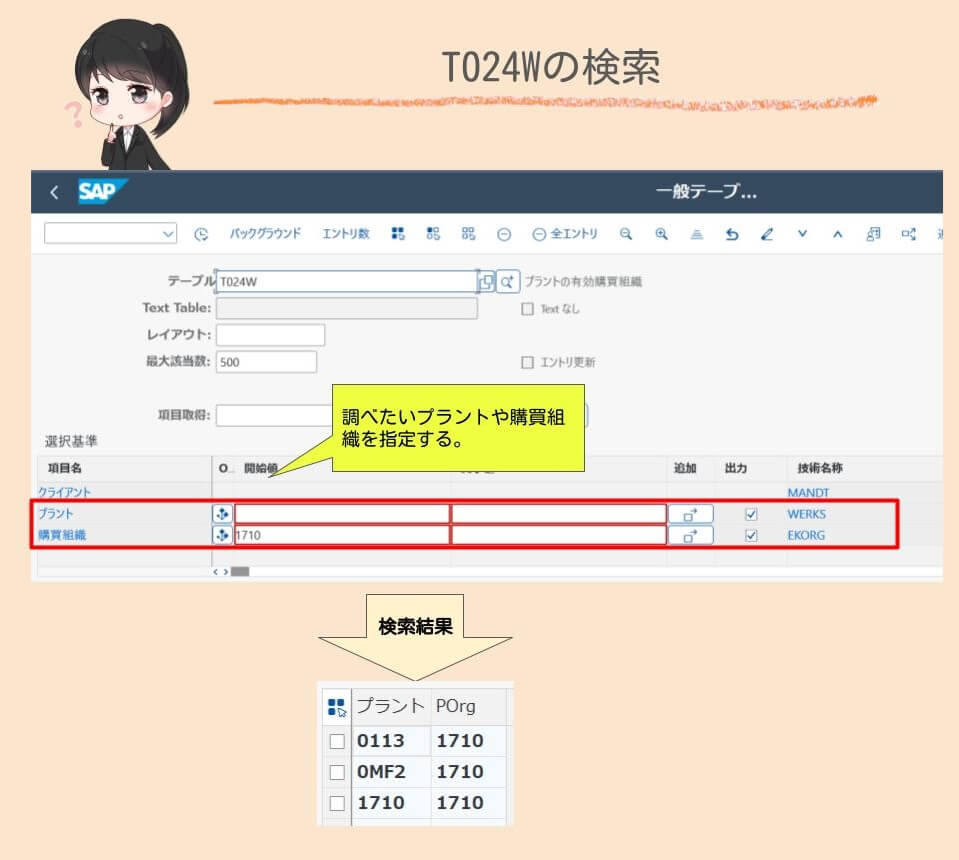Select the clock icon in the toolbar
The image size is (959, 860).
point(203,233)
